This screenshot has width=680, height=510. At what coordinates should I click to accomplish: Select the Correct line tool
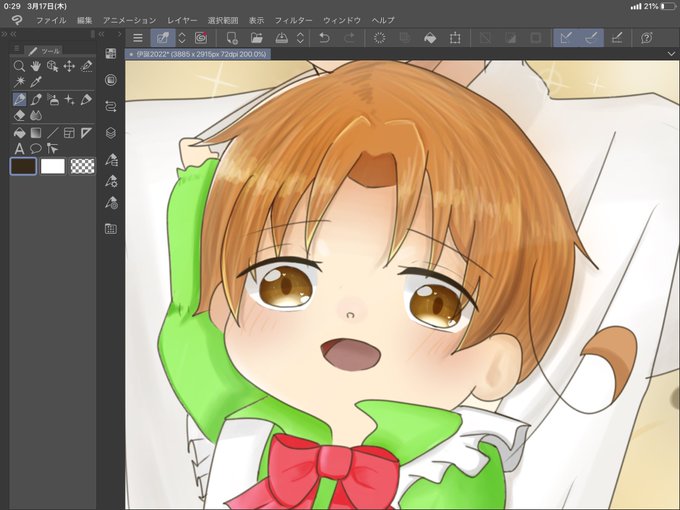52,149
